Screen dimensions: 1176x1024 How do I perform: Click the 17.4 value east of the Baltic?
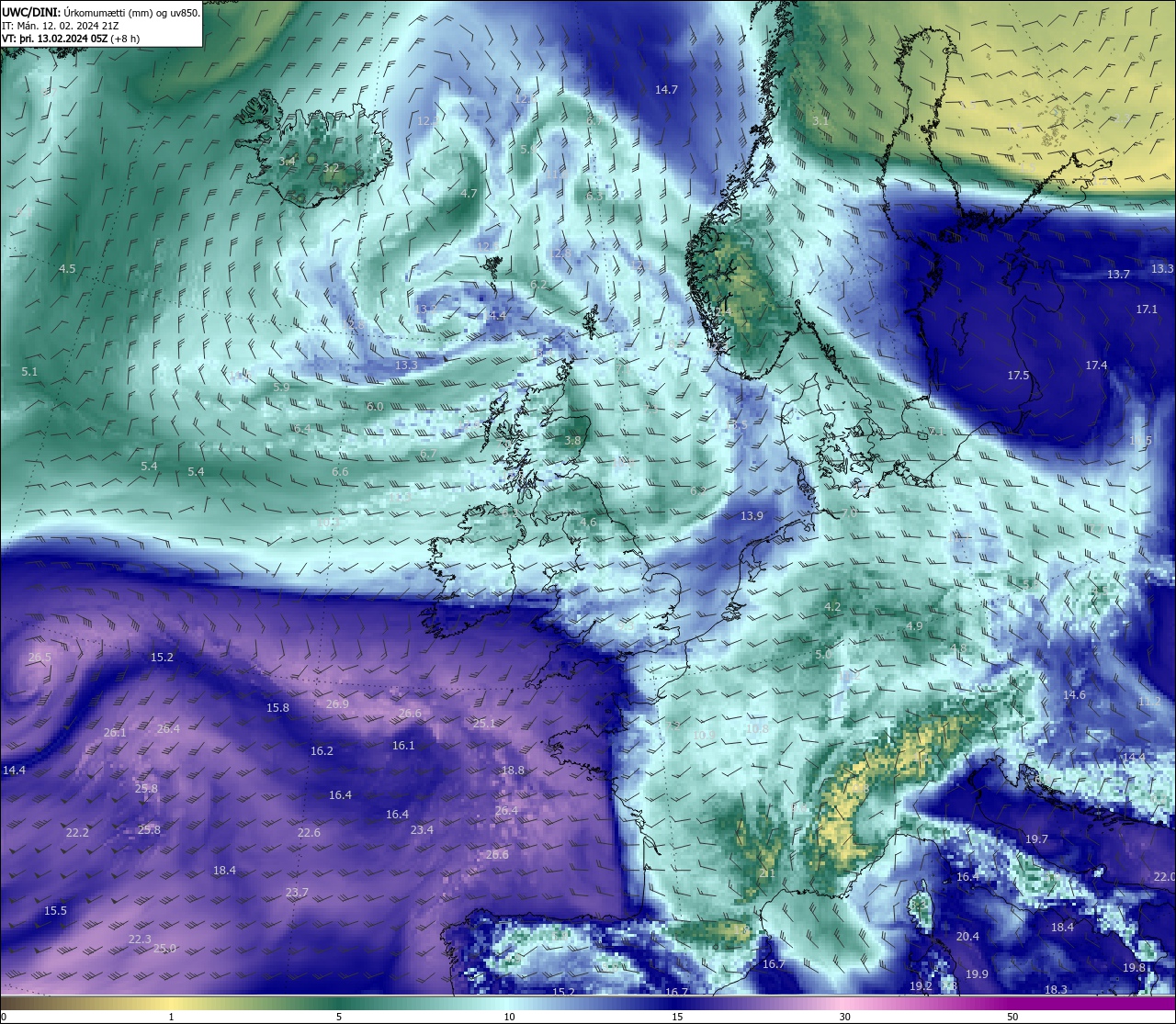coord(1096,366)
